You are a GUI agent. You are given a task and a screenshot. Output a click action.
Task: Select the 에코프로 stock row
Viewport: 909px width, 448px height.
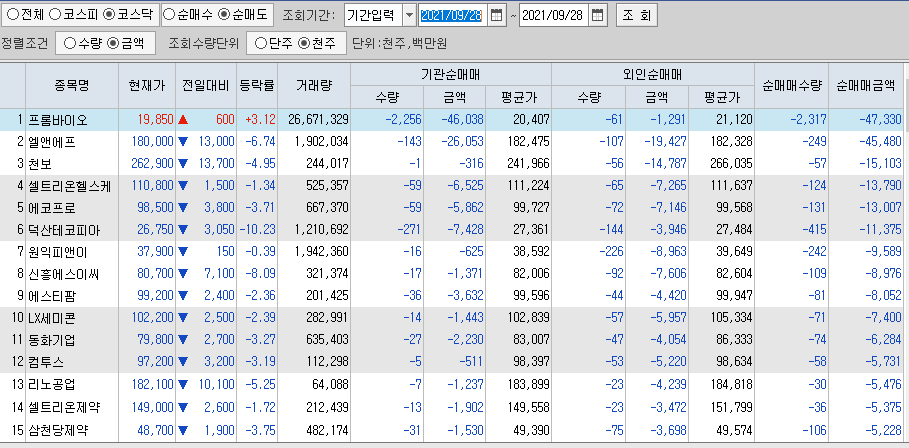[452, 208]
